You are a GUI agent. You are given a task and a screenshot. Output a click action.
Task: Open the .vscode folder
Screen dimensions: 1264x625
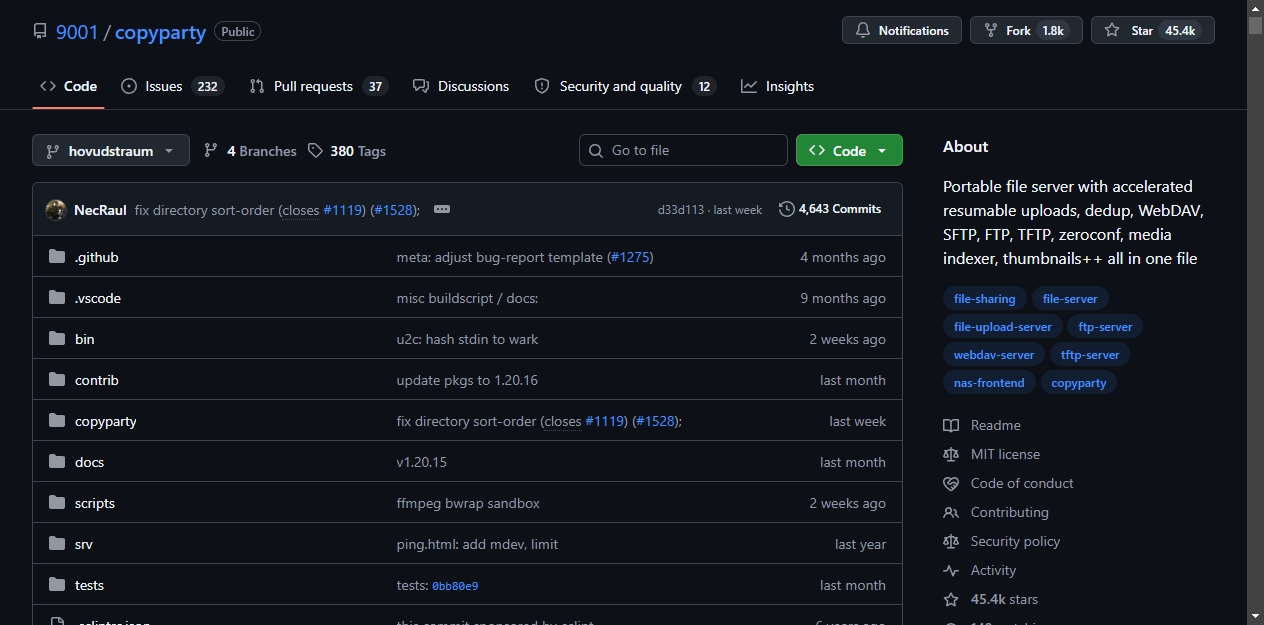pos(98,298)
